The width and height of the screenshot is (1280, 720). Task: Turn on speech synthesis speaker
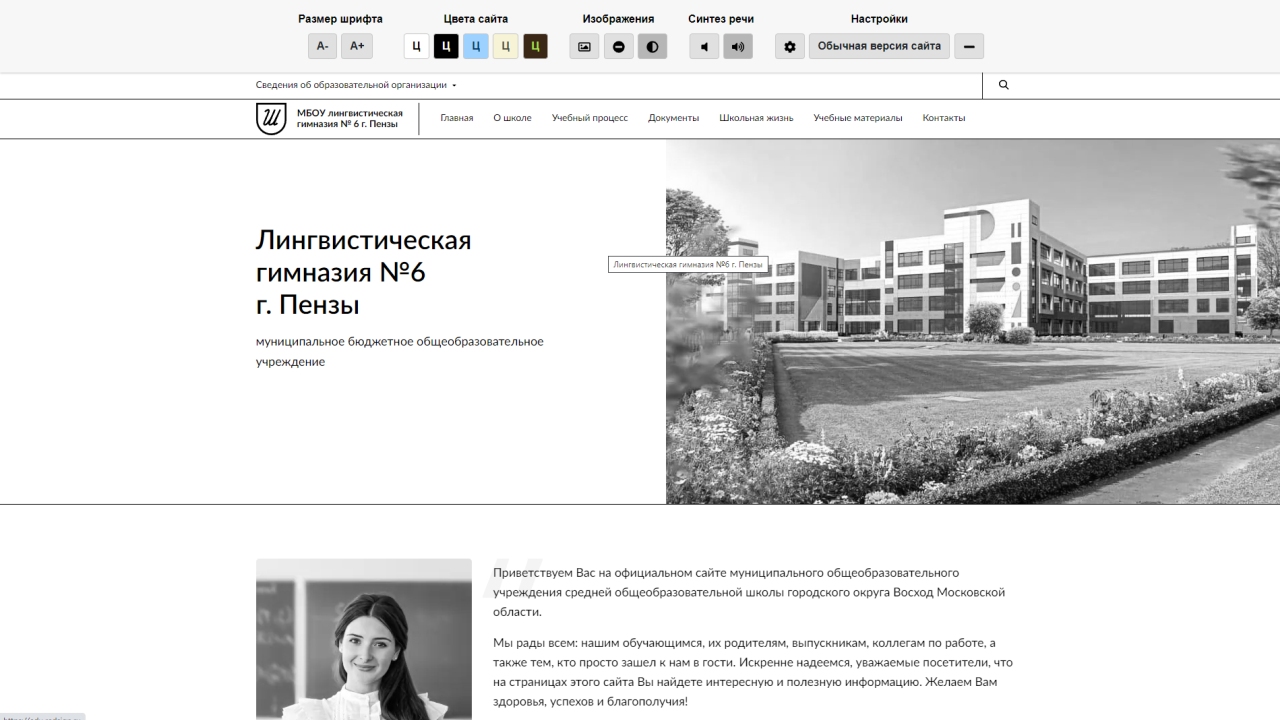pos(738,46)
